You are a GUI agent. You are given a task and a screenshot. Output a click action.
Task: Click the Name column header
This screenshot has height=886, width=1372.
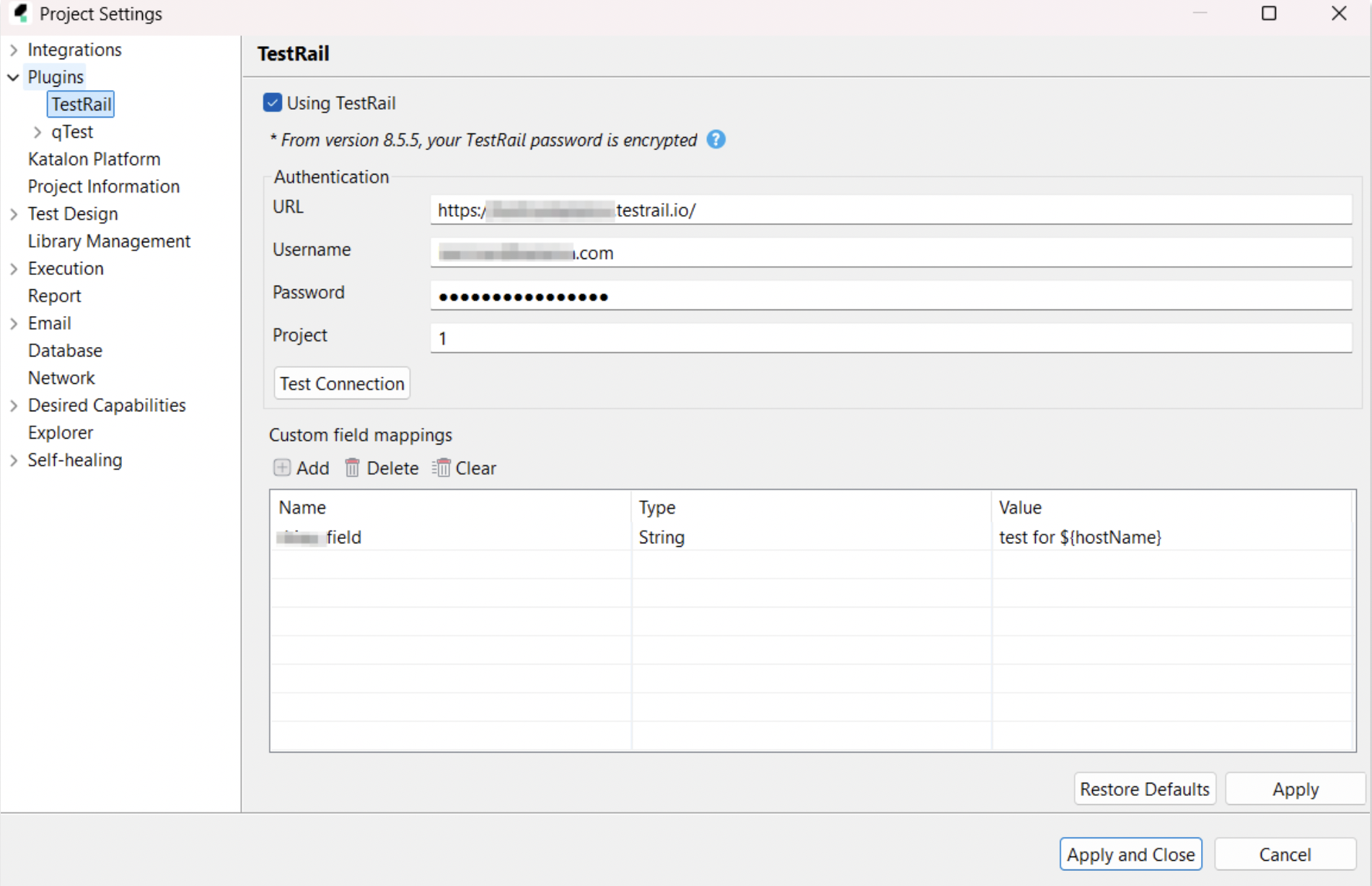pos(451,507)
